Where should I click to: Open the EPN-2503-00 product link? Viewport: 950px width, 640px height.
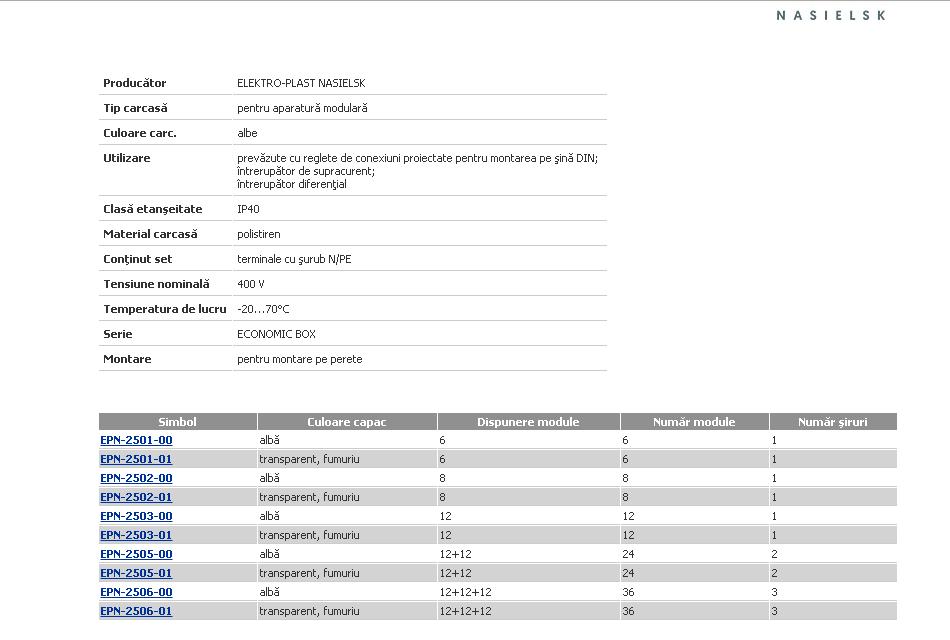[136, 516]
